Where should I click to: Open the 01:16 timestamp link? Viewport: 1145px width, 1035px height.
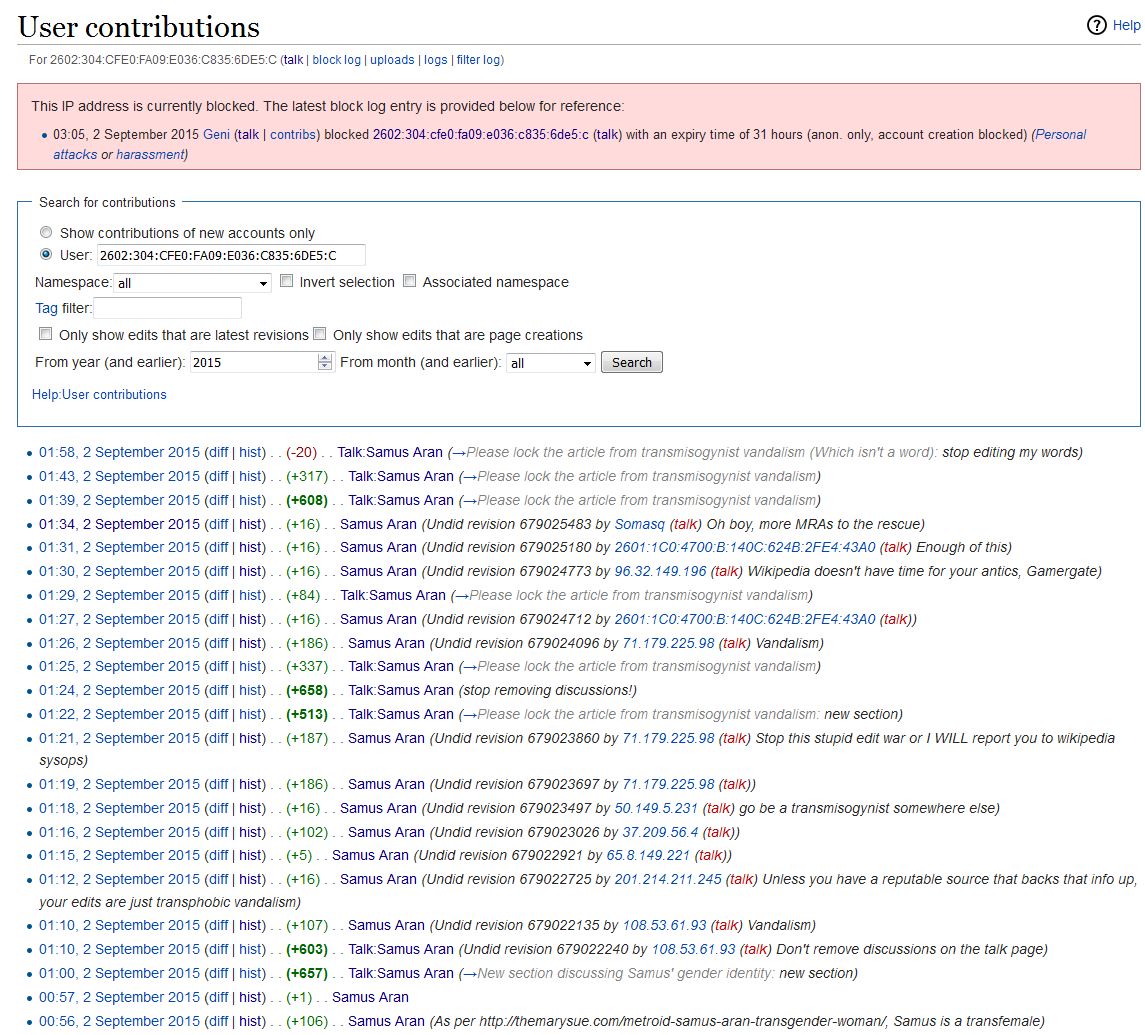point(119,833)
